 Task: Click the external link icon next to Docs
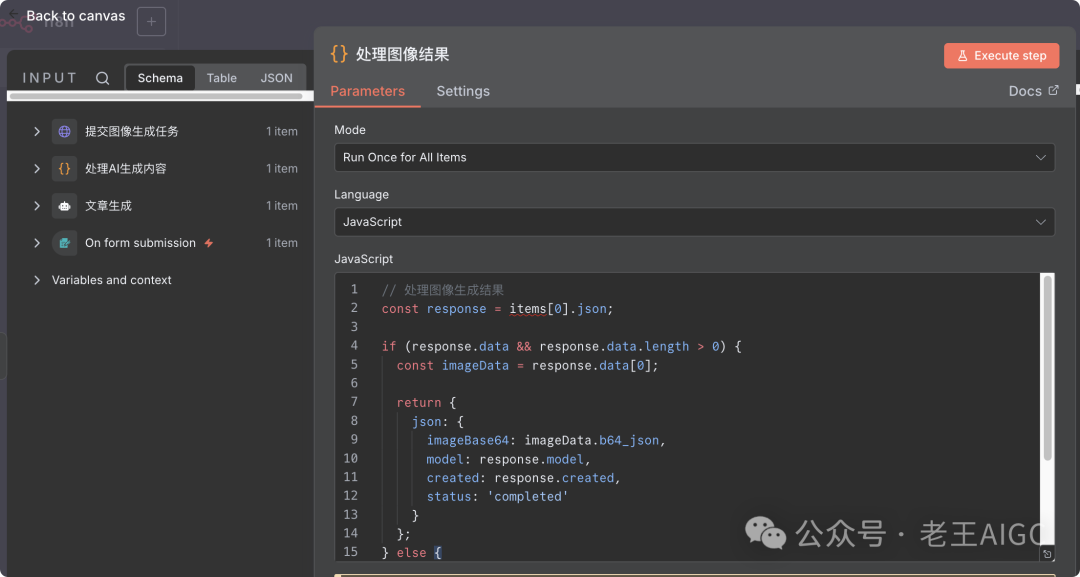1053,90
